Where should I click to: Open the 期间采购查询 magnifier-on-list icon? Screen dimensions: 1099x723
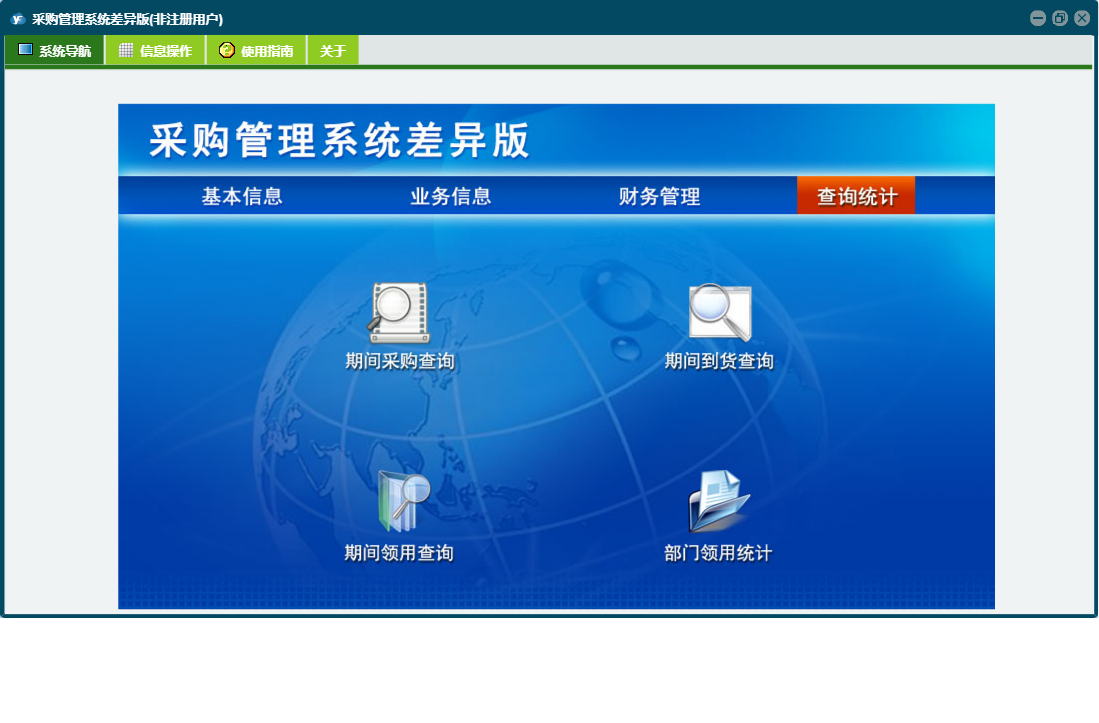pyautogui.click(x=399, y=312)
